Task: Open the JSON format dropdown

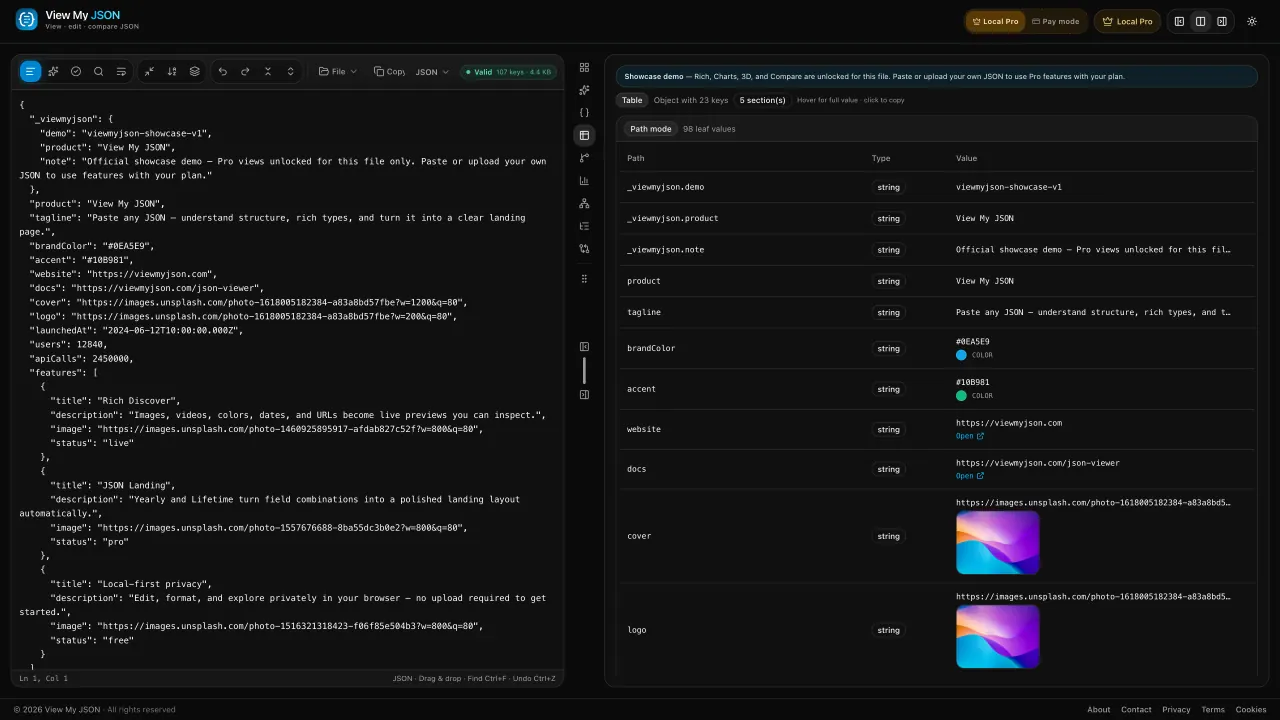Action: [x=432, y=72]
